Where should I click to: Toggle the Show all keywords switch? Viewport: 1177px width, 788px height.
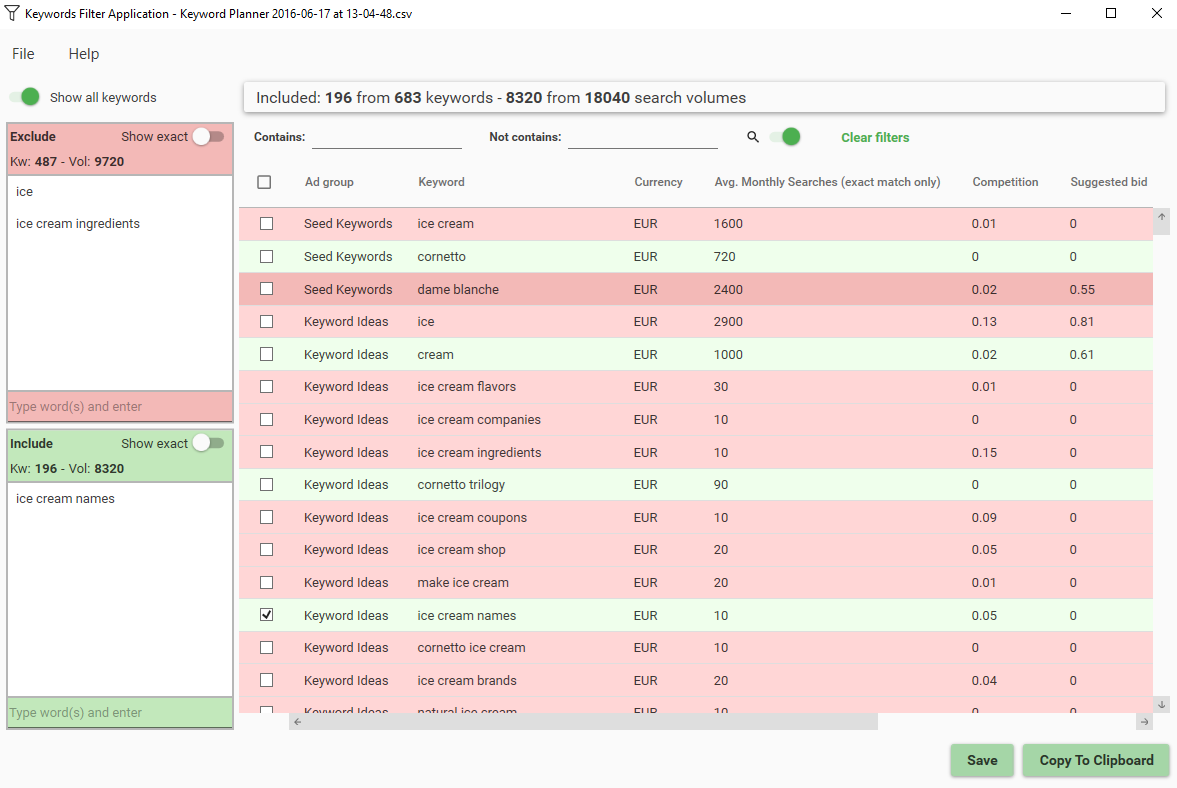24,97
